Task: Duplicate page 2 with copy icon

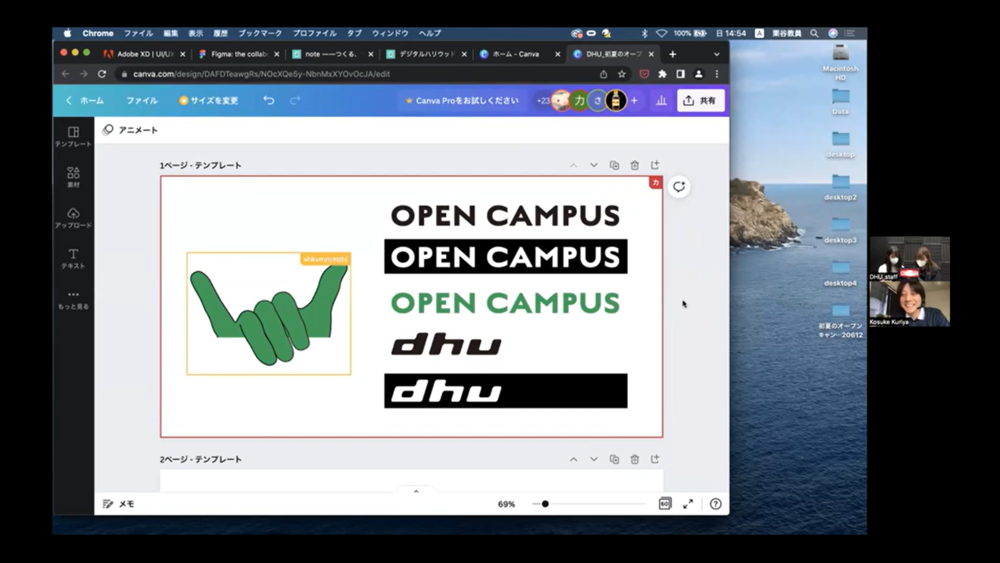Action: [614, 459]
